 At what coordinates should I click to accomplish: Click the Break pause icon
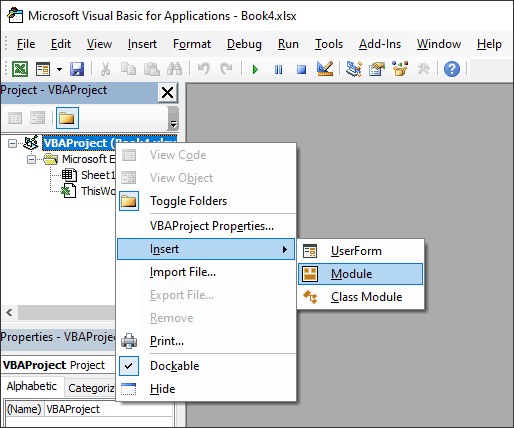pos(278,70)
